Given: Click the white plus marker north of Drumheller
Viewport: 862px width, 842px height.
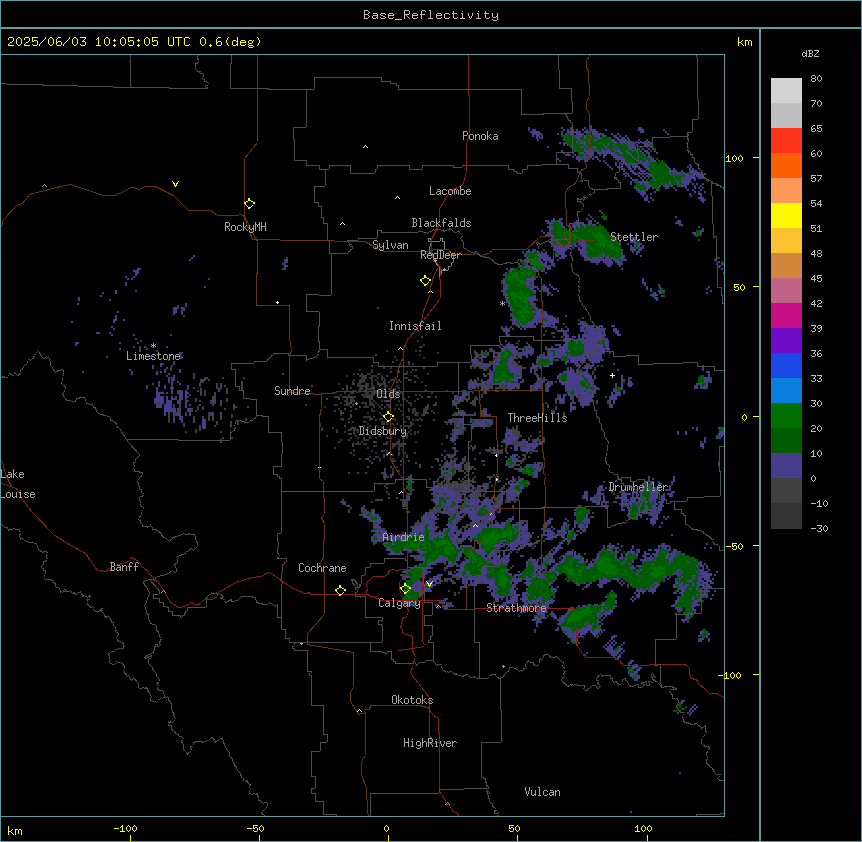Looking at the screenshot, I should click(x=612, y=375).
